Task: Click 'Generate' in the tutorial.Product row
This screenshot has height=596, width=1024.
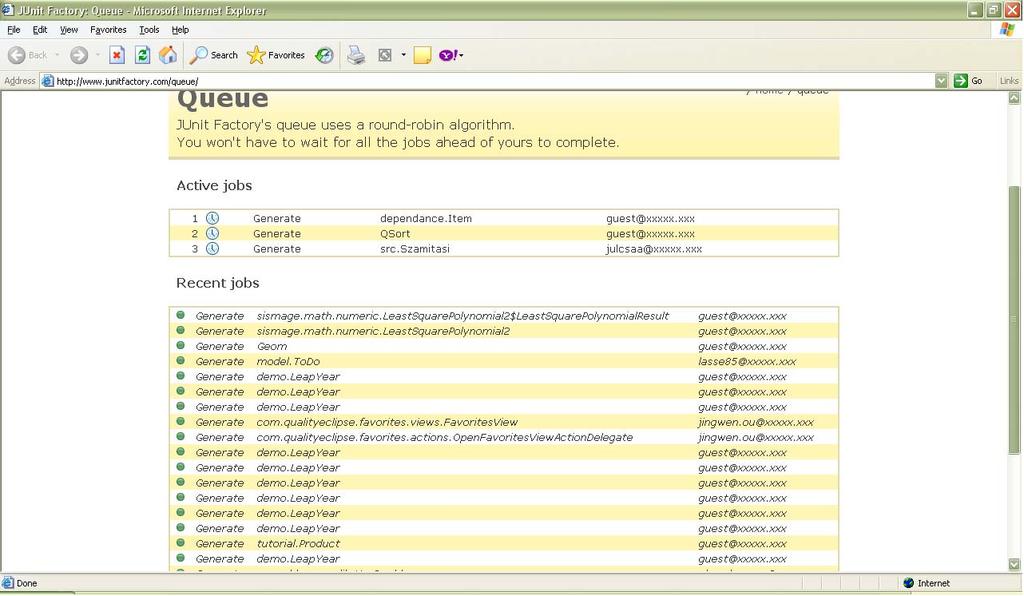Action: click(219, 544)
